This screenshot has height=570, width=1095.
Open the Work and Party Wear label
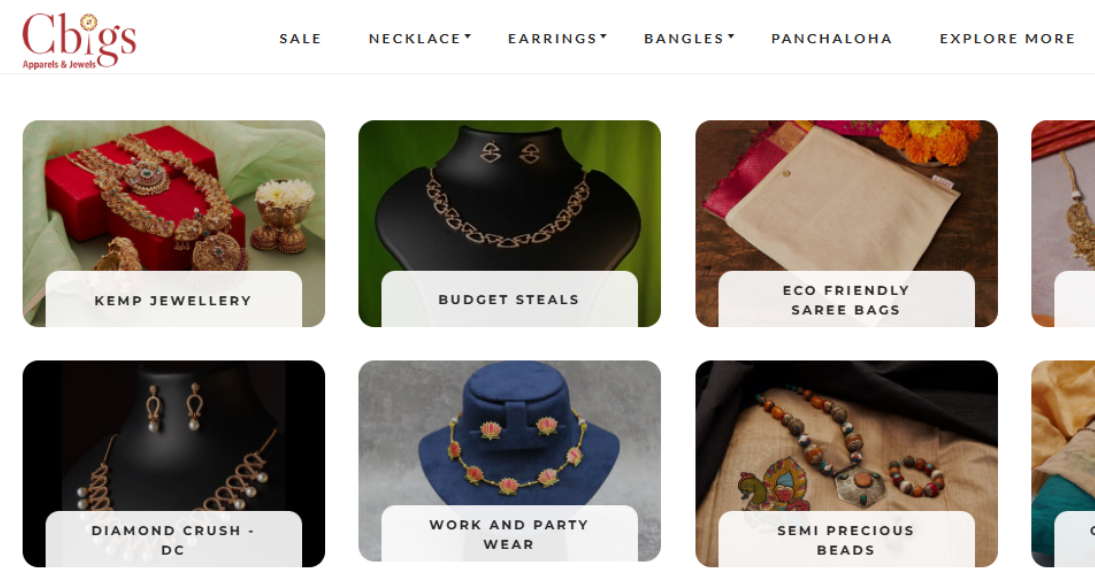(x=509, y=534)
